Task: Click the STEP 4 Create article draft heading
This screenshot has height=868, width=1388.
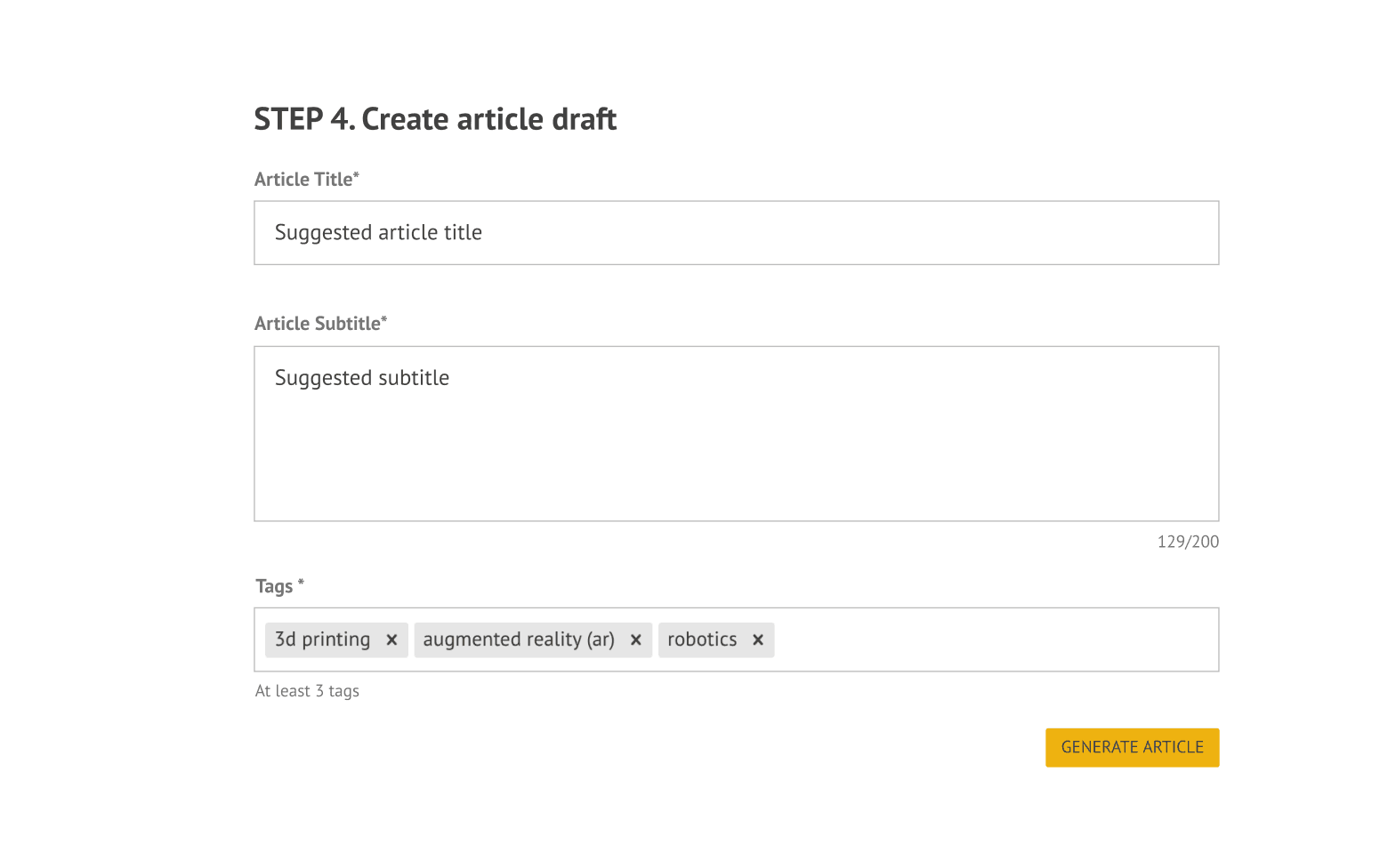Action: tap(435, 118)
